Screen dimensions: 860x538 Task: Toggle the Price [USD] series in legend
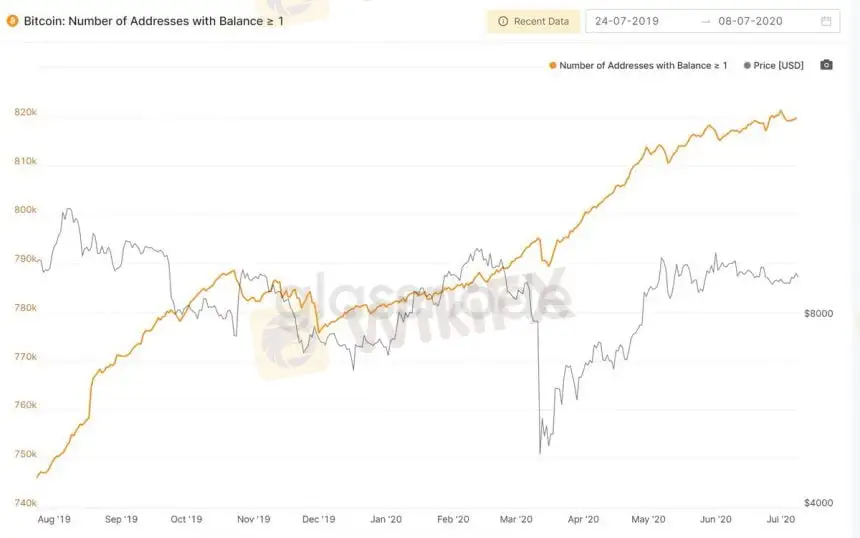(778, 65)
